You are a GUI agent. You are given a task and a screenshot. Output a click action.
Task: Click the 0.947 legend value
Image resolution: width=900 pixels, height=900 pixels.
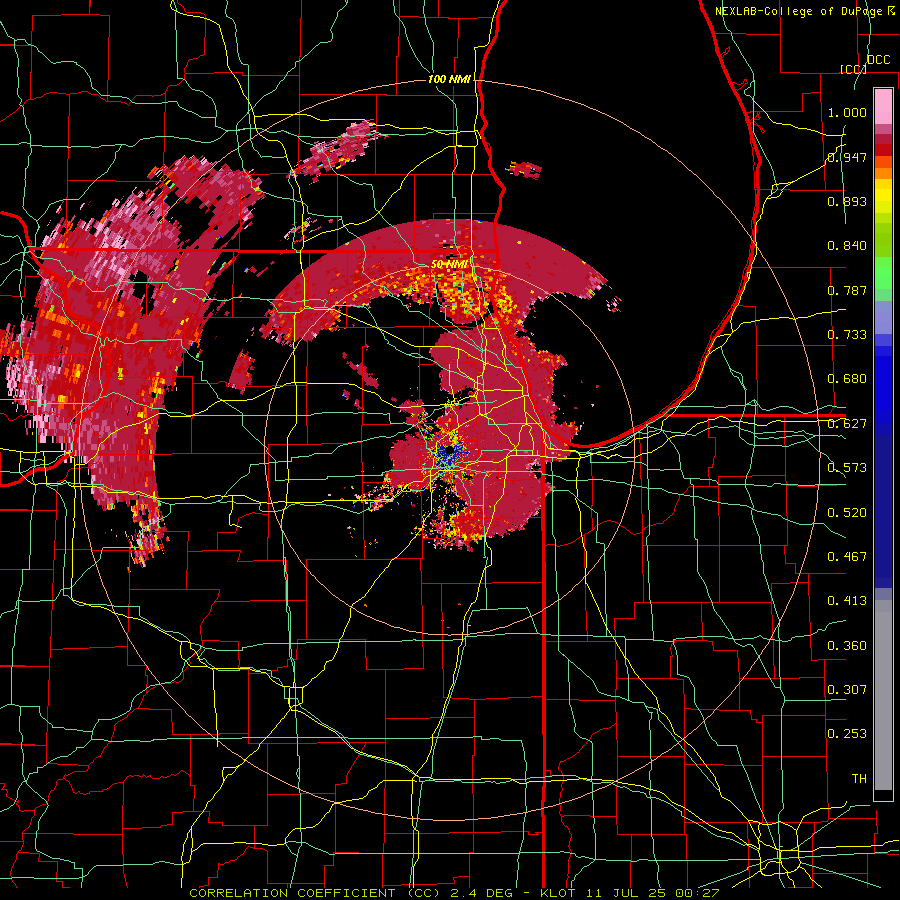(x=847, y=157)
